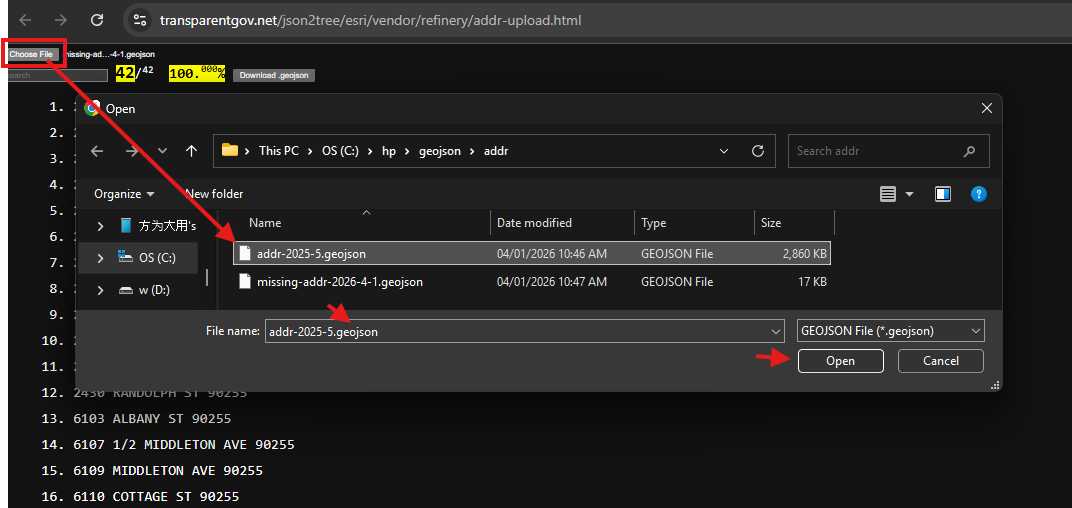Screen dimensions: 1072x508
Task: Refresh the addr folder listing
Action: pyautogui.click(x=758, y=151)
